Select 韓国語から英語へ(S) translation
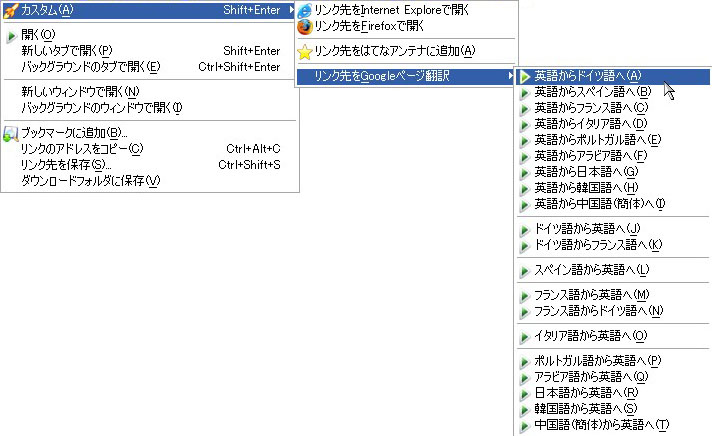This screenshot has height=436, width=712. coord(613,409)
